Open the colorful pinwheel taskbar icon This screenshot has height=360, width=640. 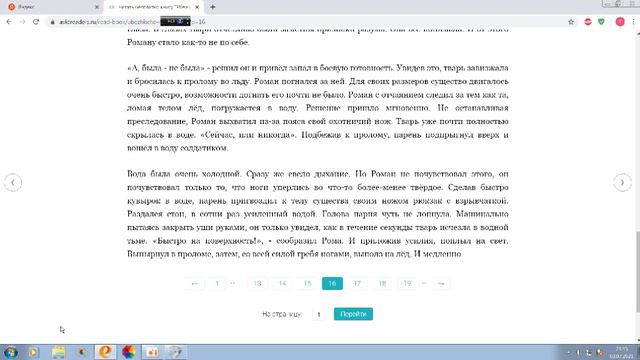coord(129,352)
